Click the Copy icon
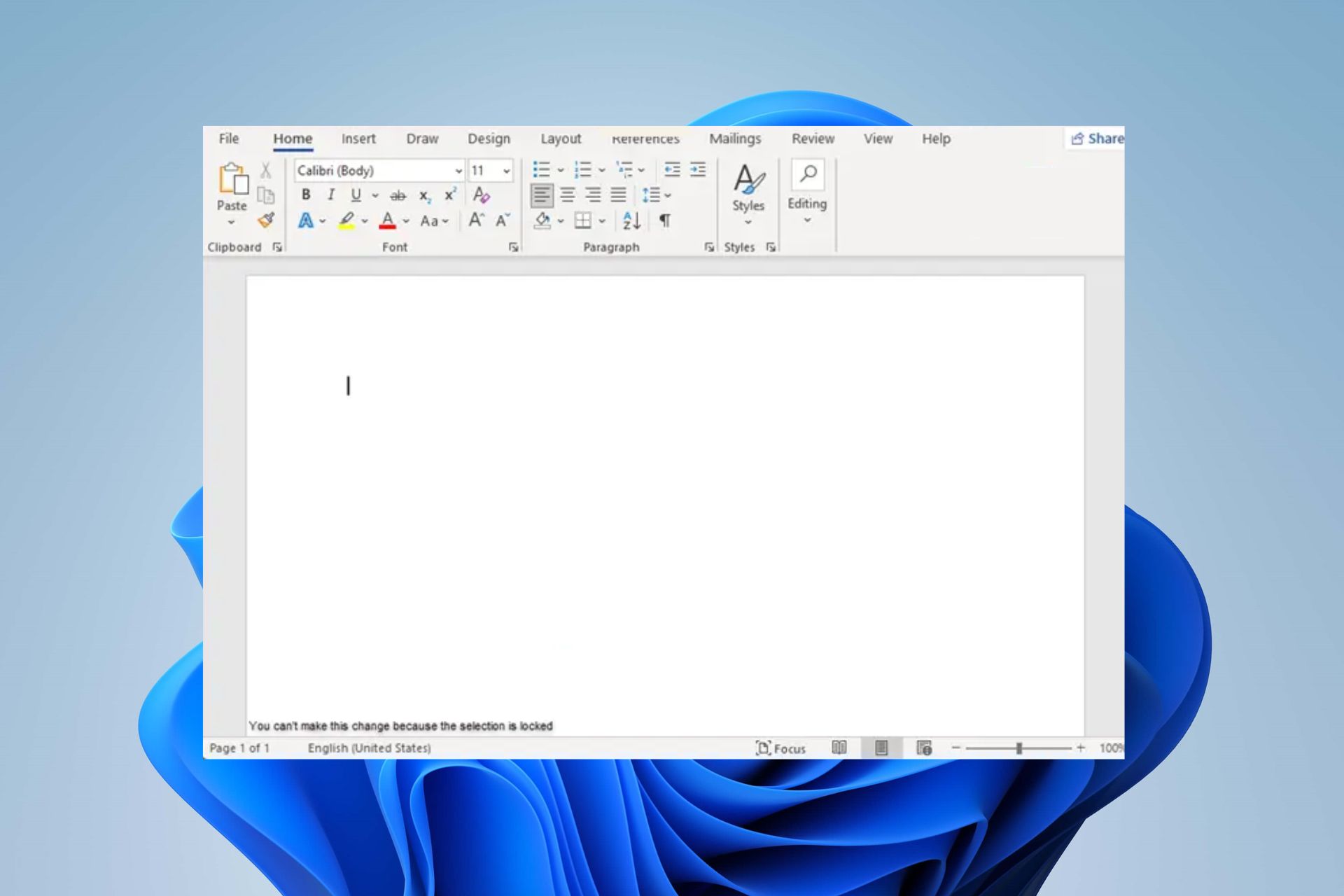Image resolution: width=1344 pixels, height=896 pixels. pyautogui.click(x=265, y=195)
